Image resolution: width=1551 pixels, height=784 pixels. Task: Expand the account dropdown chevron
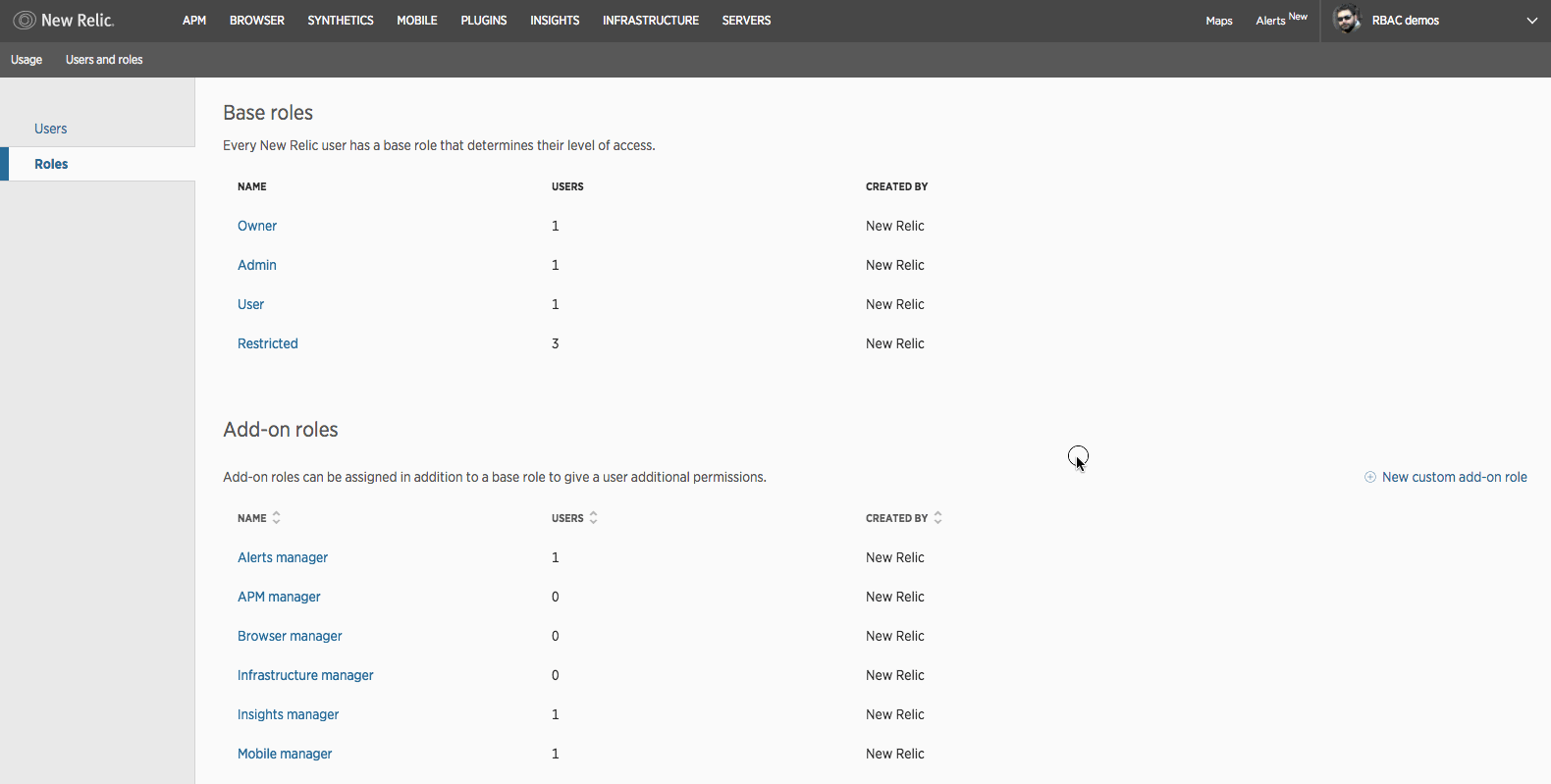[1531, 21]
